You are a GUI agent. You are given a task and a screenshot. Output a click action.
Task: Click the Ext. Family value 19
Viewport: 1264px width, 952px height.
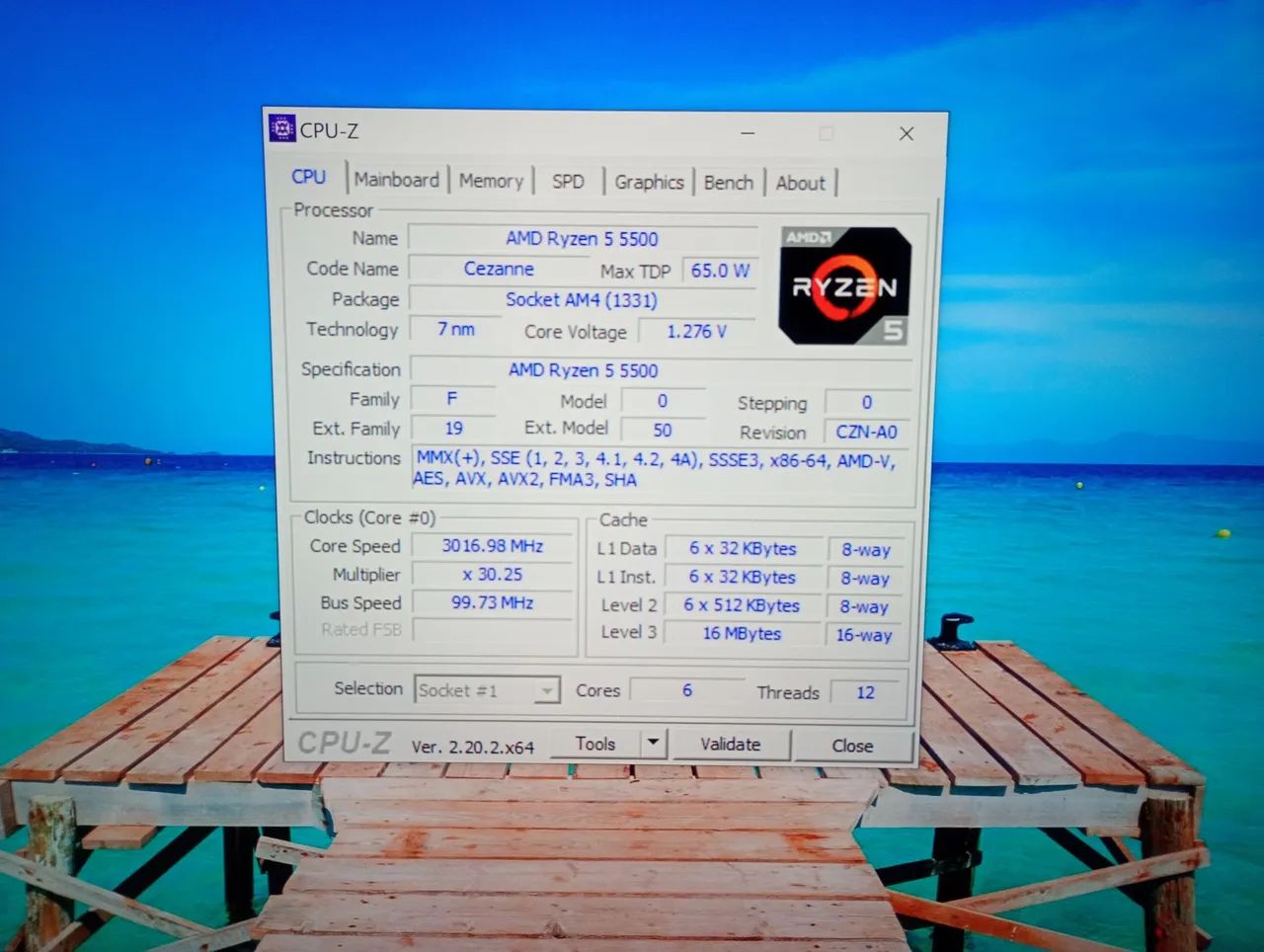453,429
